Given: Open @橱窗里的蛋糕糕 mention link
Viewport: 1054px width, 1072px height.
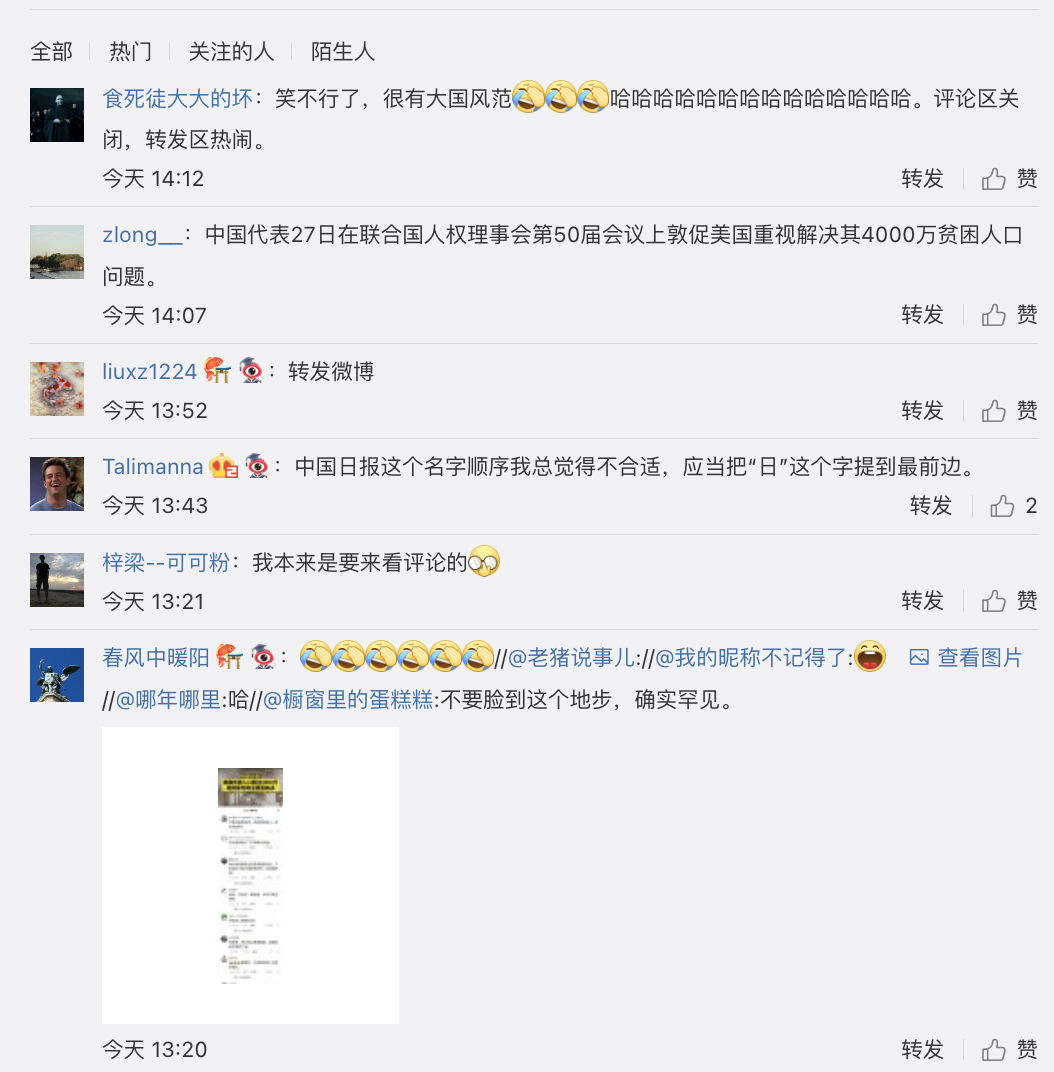Looking at the screenshot, I should pyautogui.click(x=348, y=699).
